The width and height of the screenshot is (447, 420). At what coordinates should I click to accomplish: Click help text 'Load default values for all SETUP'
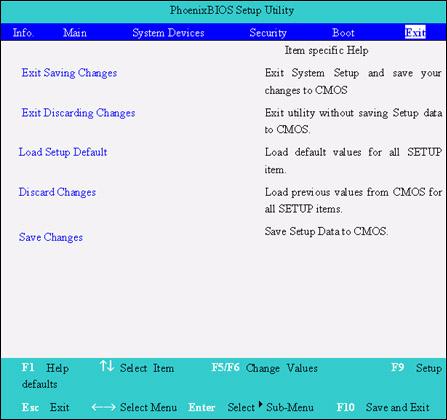[353, 152]
